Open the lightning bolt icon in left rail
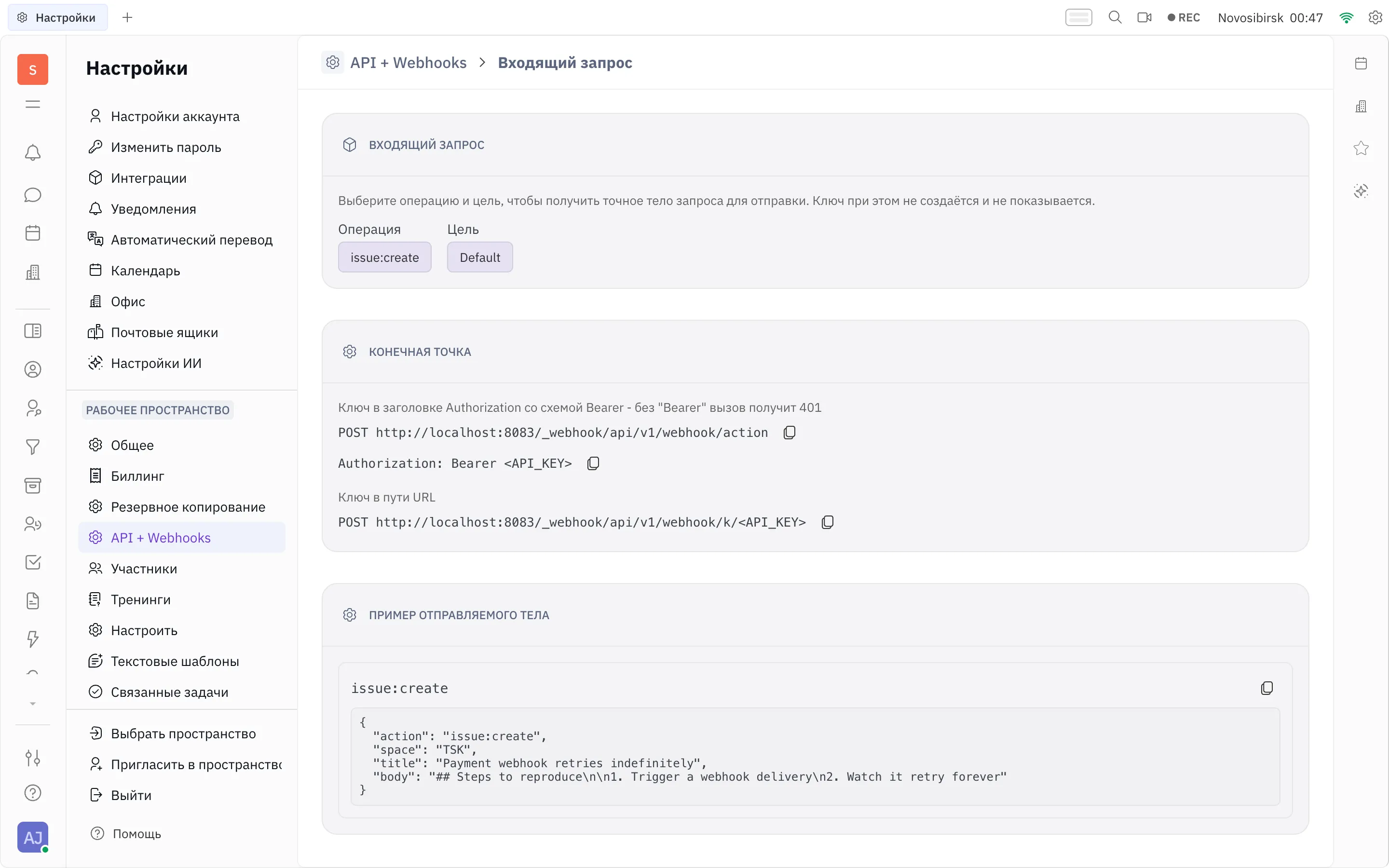 (33, 639)
